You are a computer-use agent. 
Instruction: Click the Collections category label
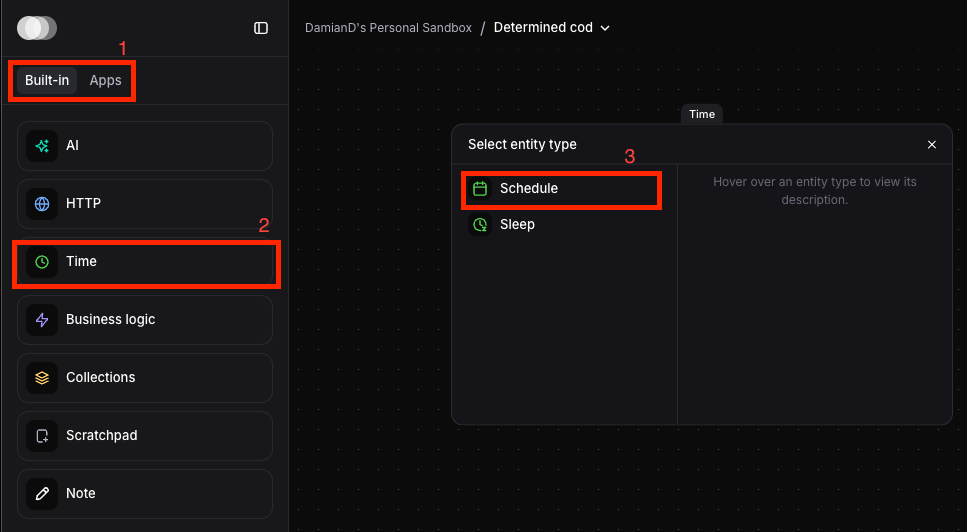100,378
